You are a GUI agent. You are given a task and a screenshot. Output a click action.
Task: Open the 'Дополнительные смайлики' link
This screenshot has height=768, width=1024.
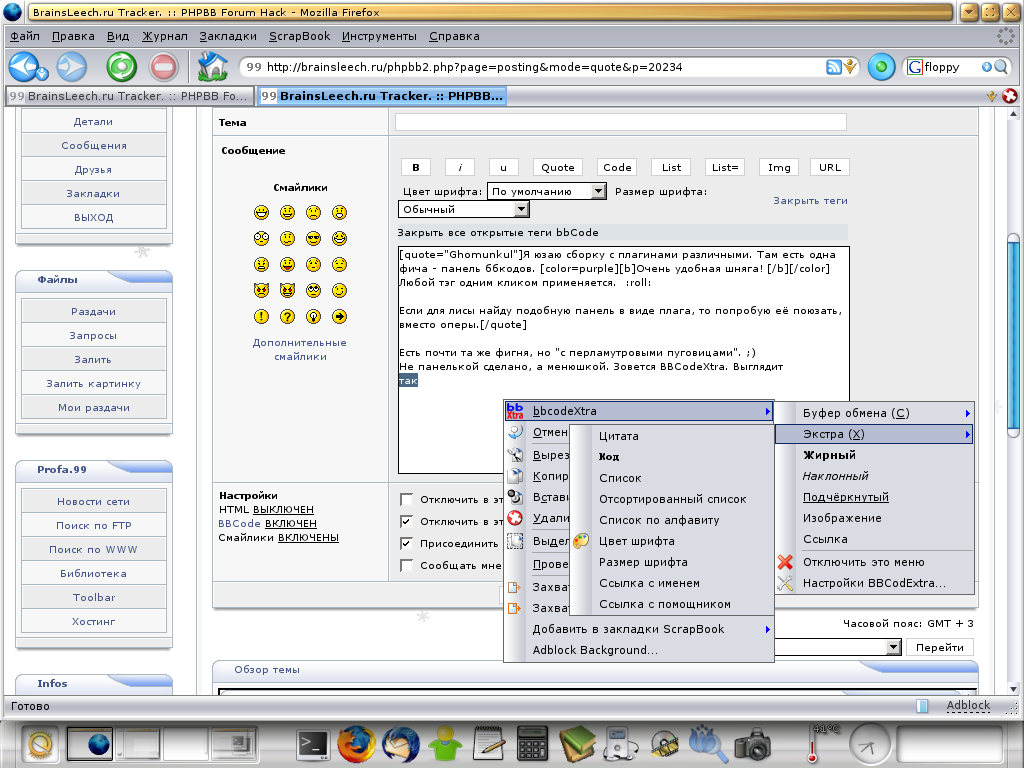coord(300,349)
